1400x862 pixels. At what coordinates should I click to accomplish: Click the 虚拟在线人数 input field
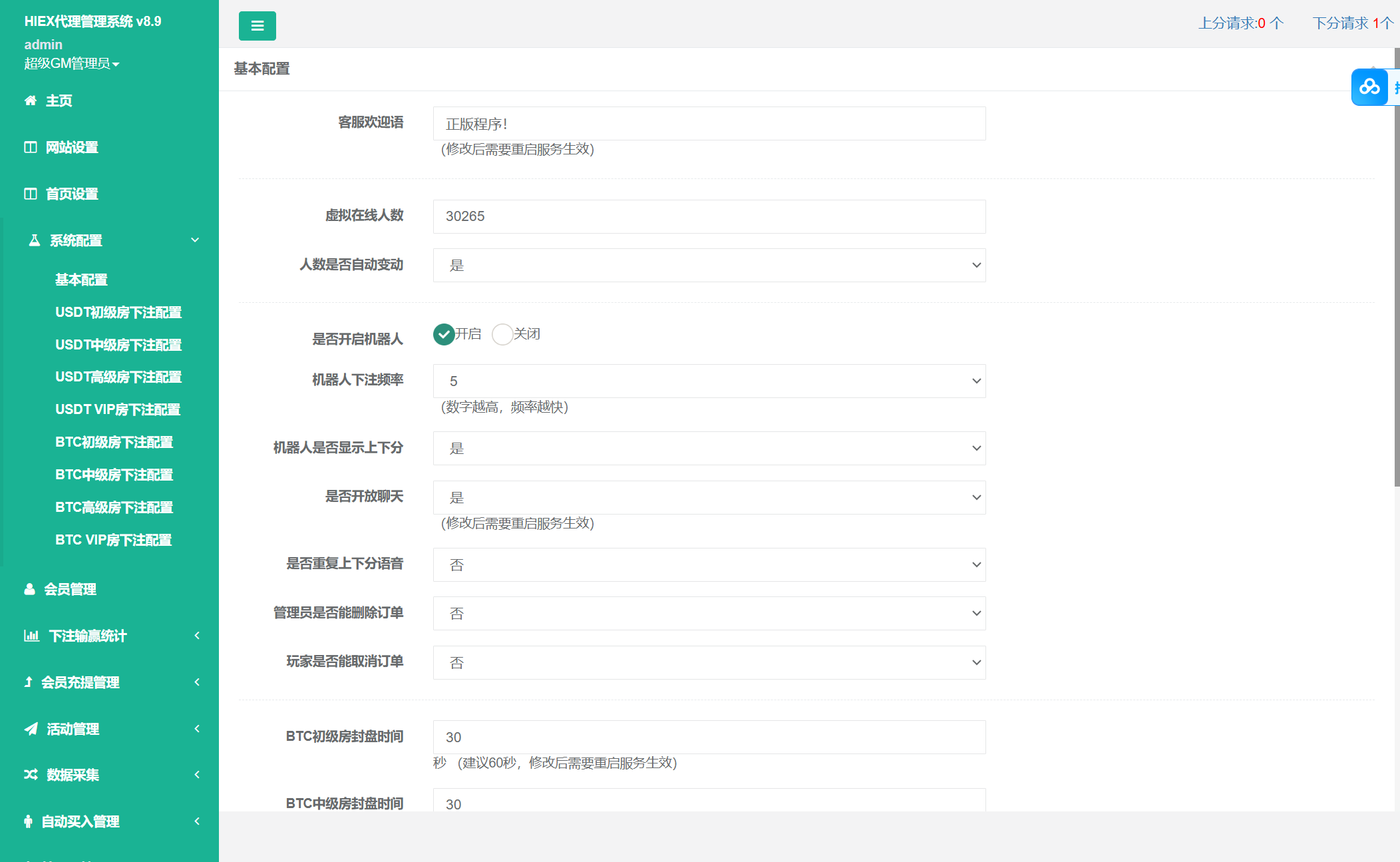(x=709, y=216)
